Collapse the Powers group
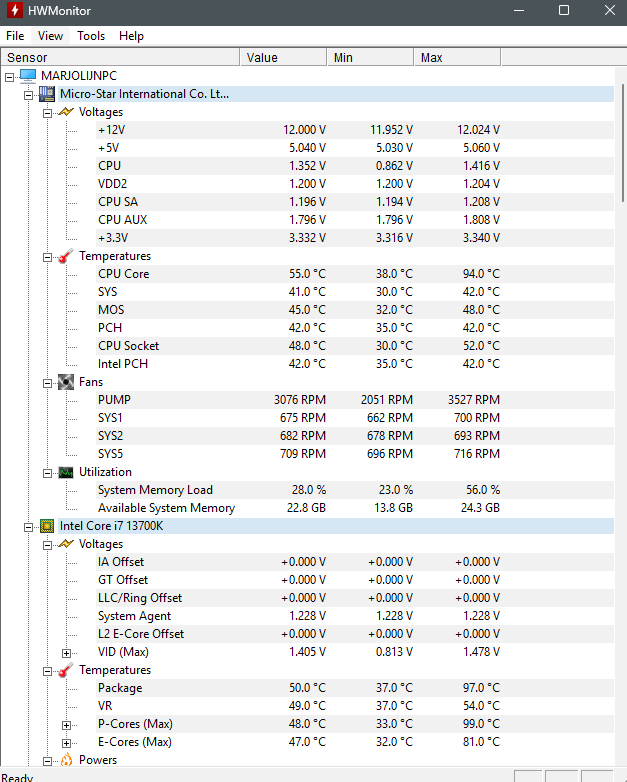 click(x=47, y=761)
